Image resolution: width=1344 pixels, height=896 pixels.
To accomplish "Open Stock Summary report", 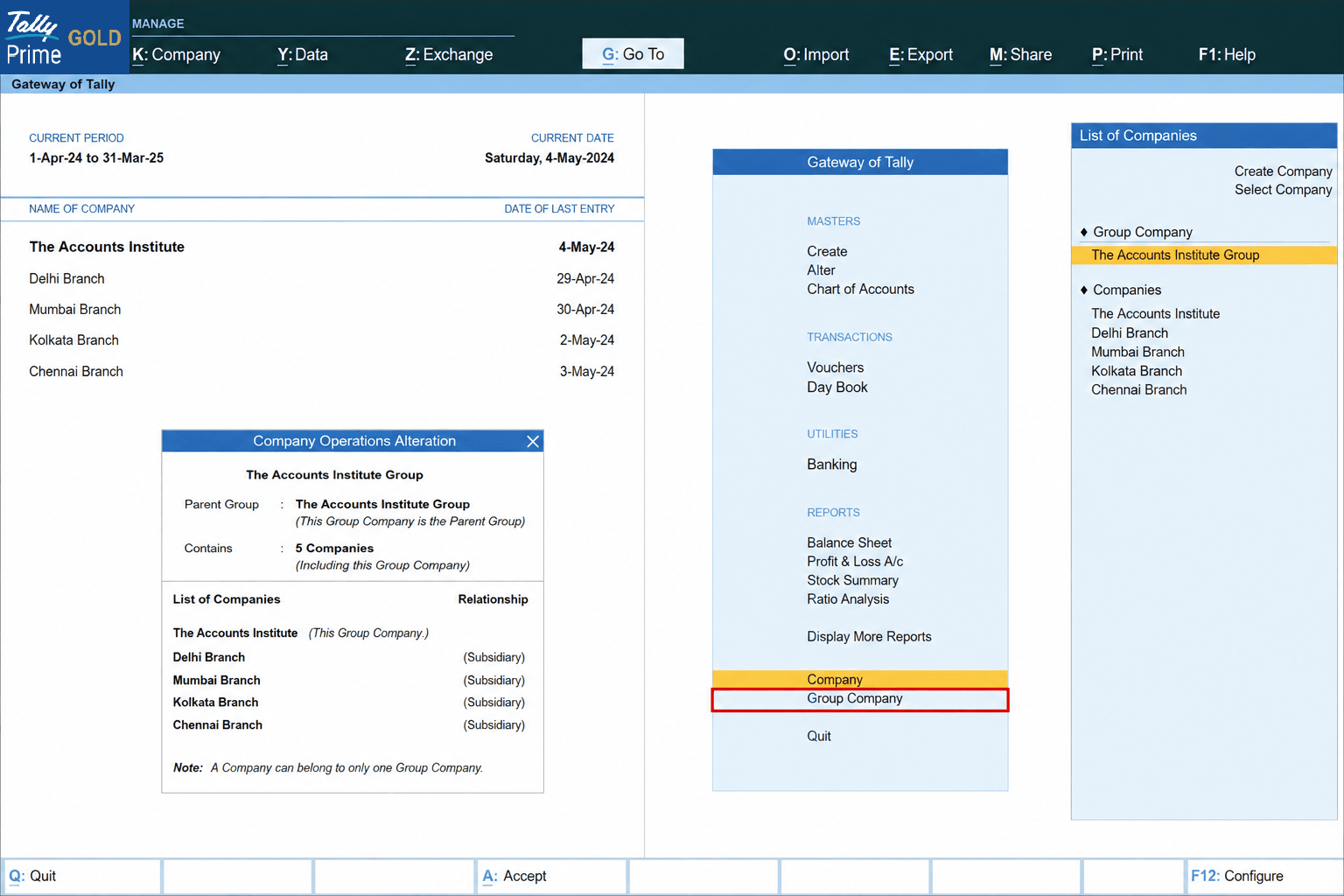I will (852, 580).
